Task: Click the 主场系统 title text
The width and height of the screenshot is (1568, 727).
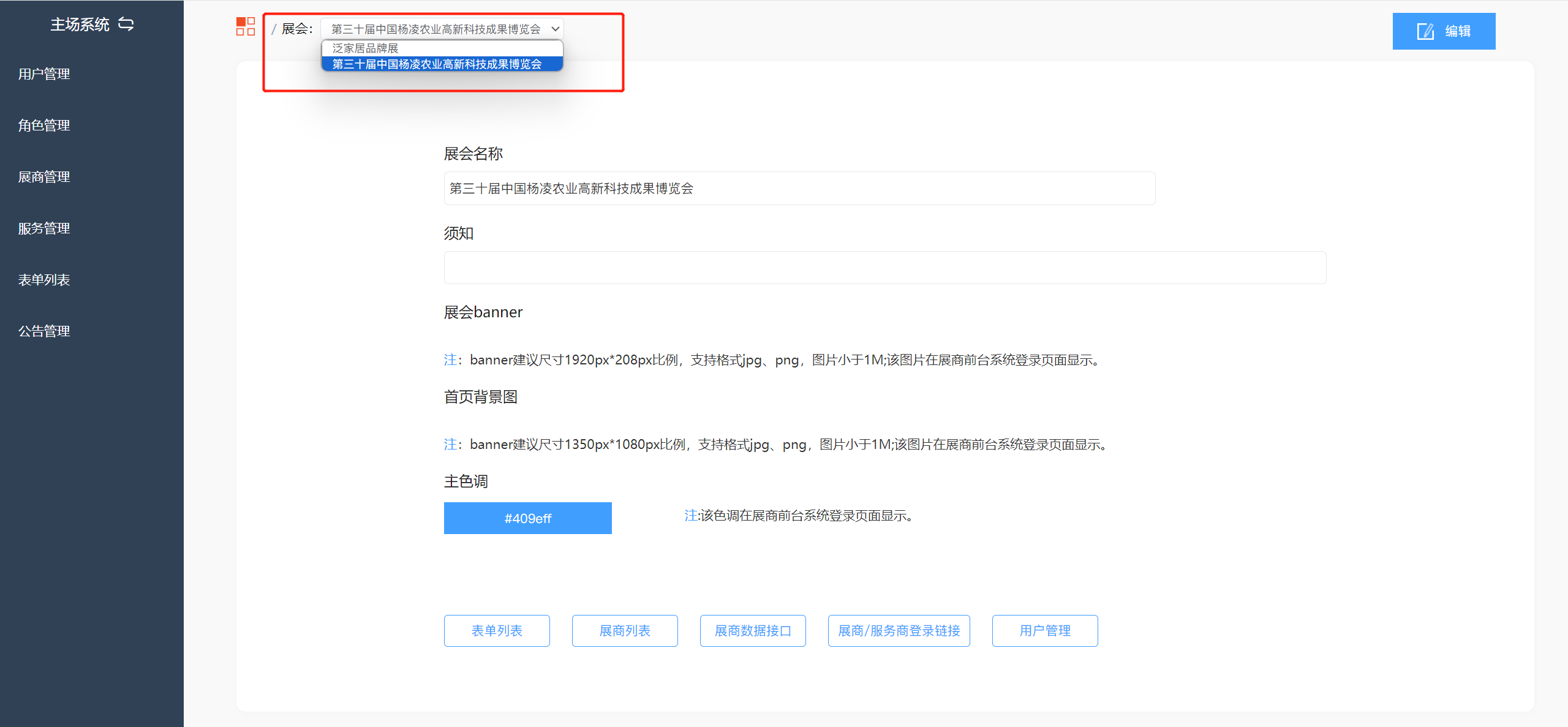Action: click(80, 24)
